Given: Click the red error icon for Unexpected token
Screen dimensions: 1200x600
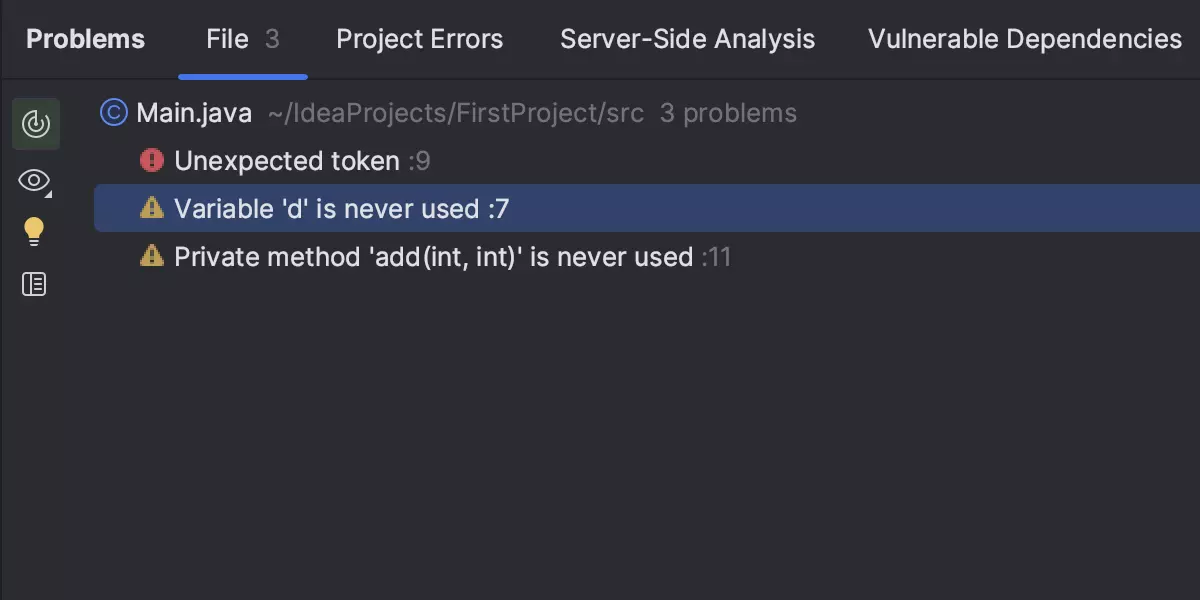Looking at the screenshot, I should (152, 160).
